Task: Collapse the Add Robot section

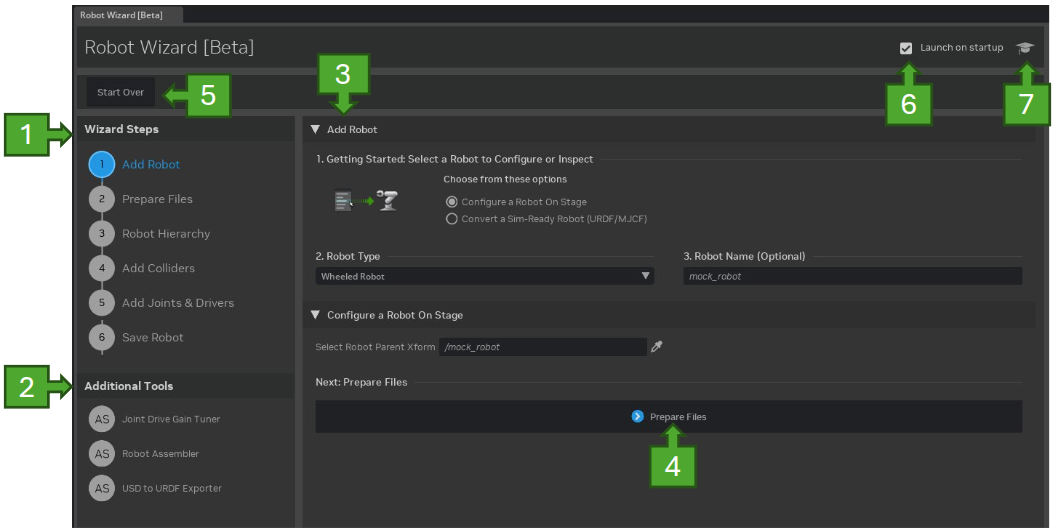Action: (x=315, y=130)
